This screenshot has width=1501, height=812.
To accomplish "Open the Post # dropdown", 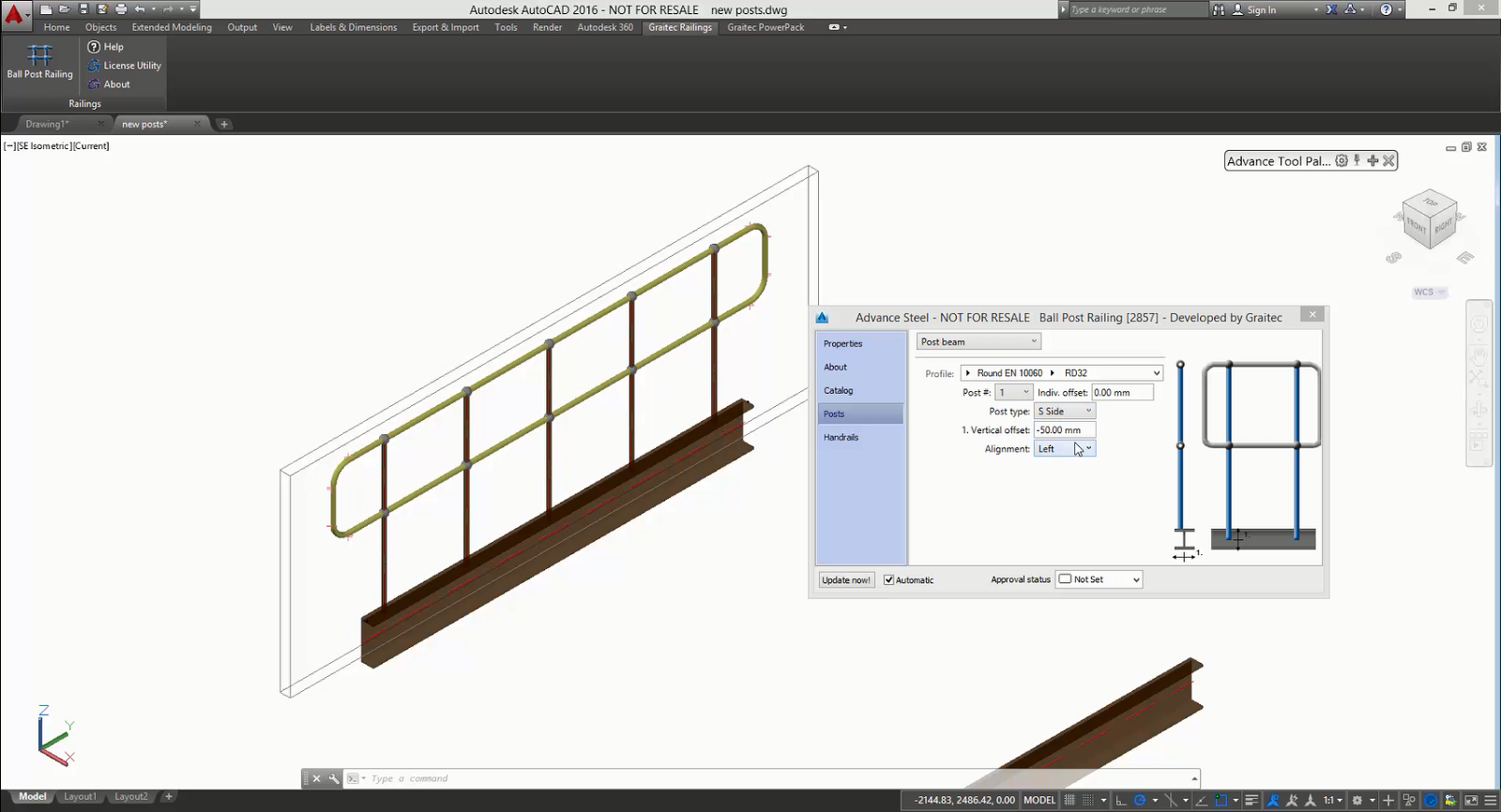I will [1013, 392].
